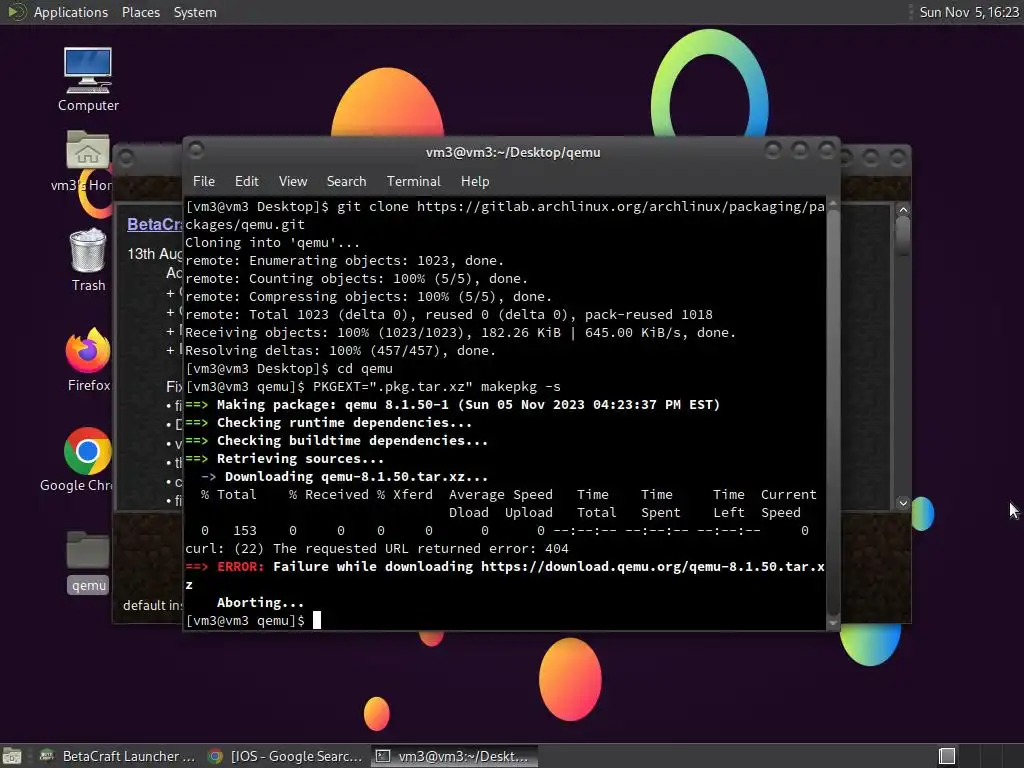Click the show desktop button in taskbar

pos(12,756)
